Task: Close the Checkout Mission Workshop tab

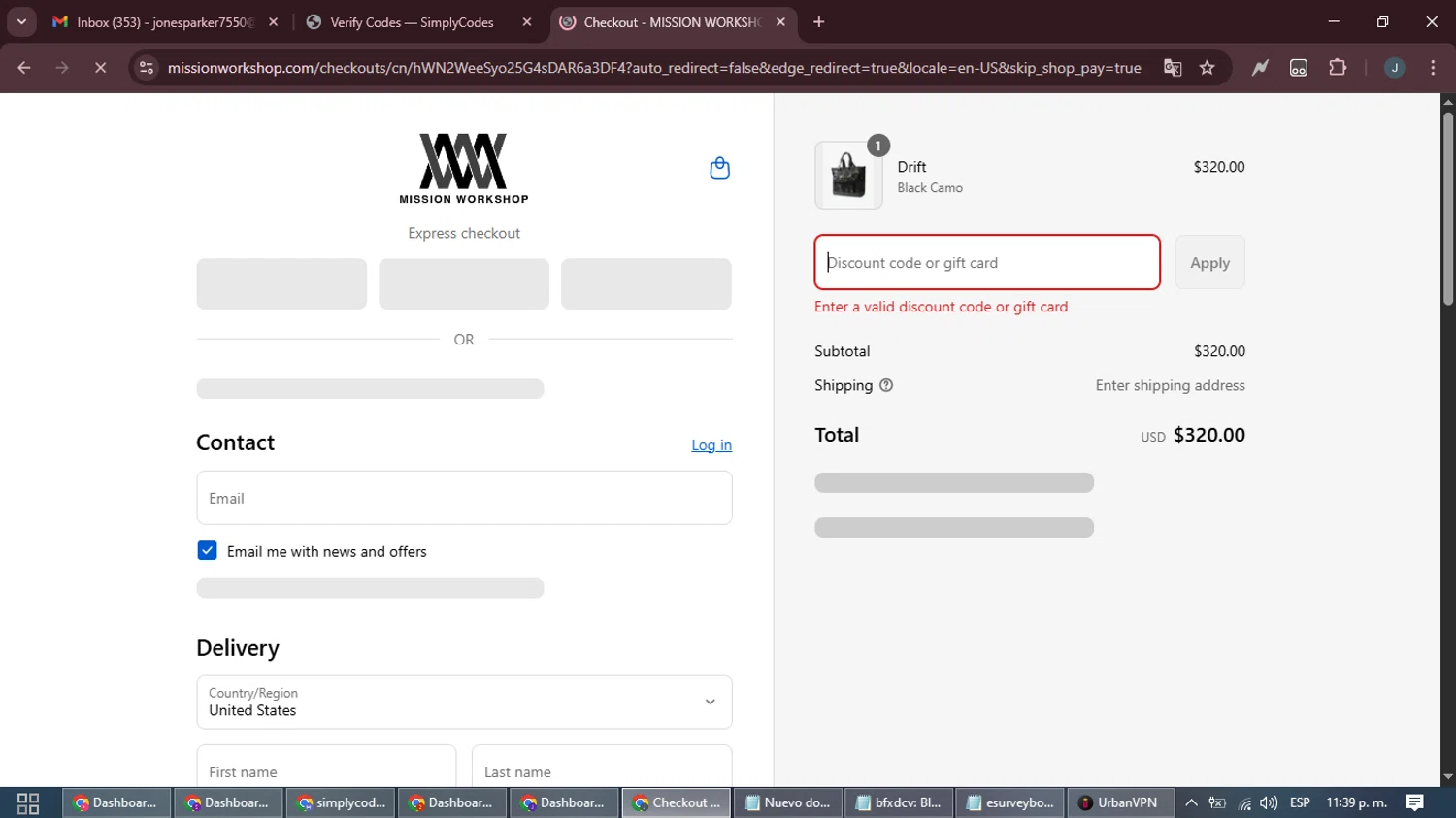Action: (x=780, y=21)
